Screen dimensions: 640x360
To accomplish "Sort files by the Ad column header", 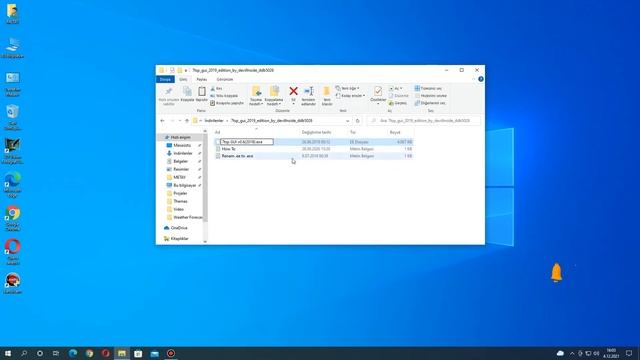I will click(218, 132).
